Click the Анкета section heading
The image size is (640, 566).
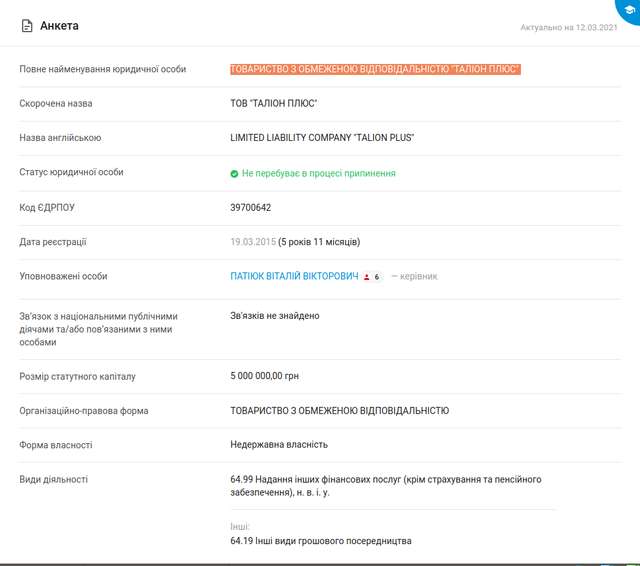(59, 26)
